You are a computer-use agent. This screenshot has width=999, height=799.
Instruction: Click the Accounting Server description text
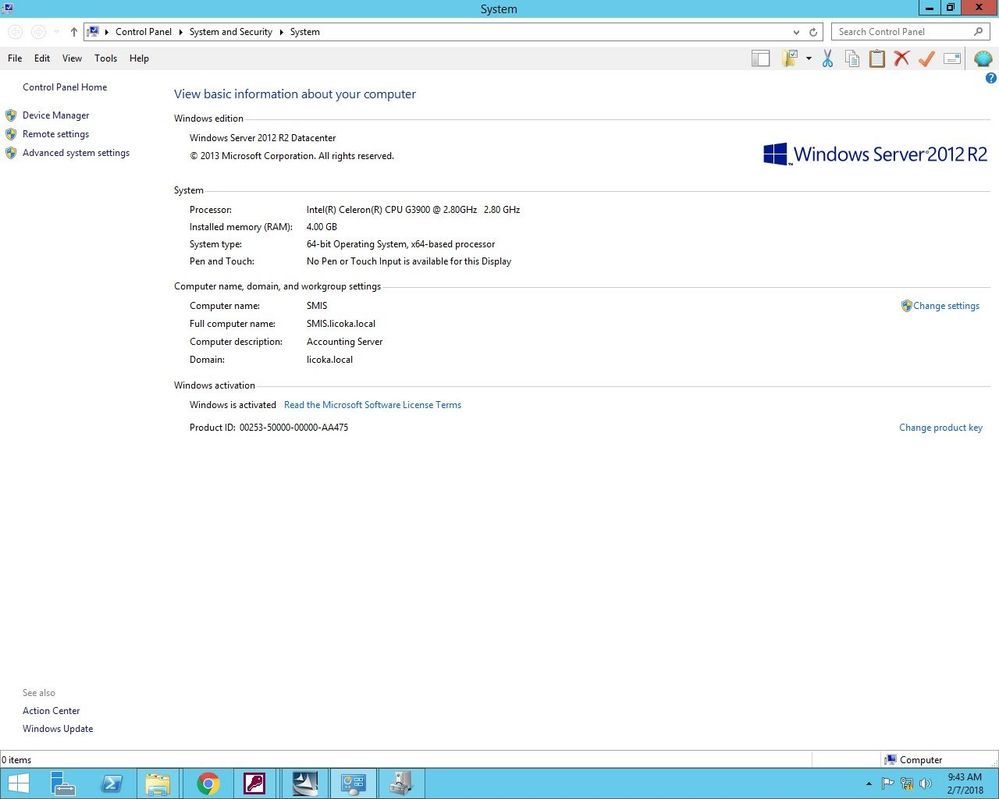click(x=344, y=342)
